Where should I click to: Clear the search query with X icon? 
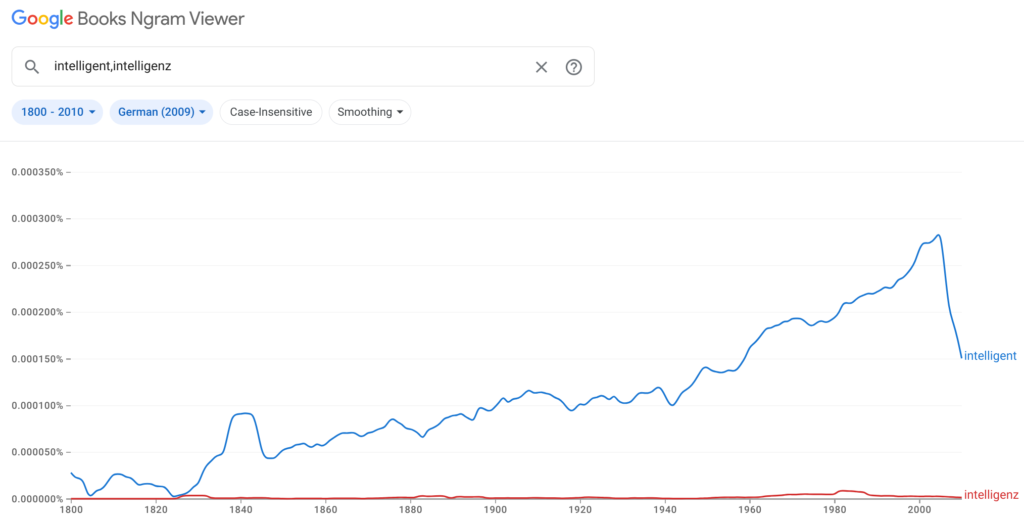pyautogui.click(x=541, y=67)
